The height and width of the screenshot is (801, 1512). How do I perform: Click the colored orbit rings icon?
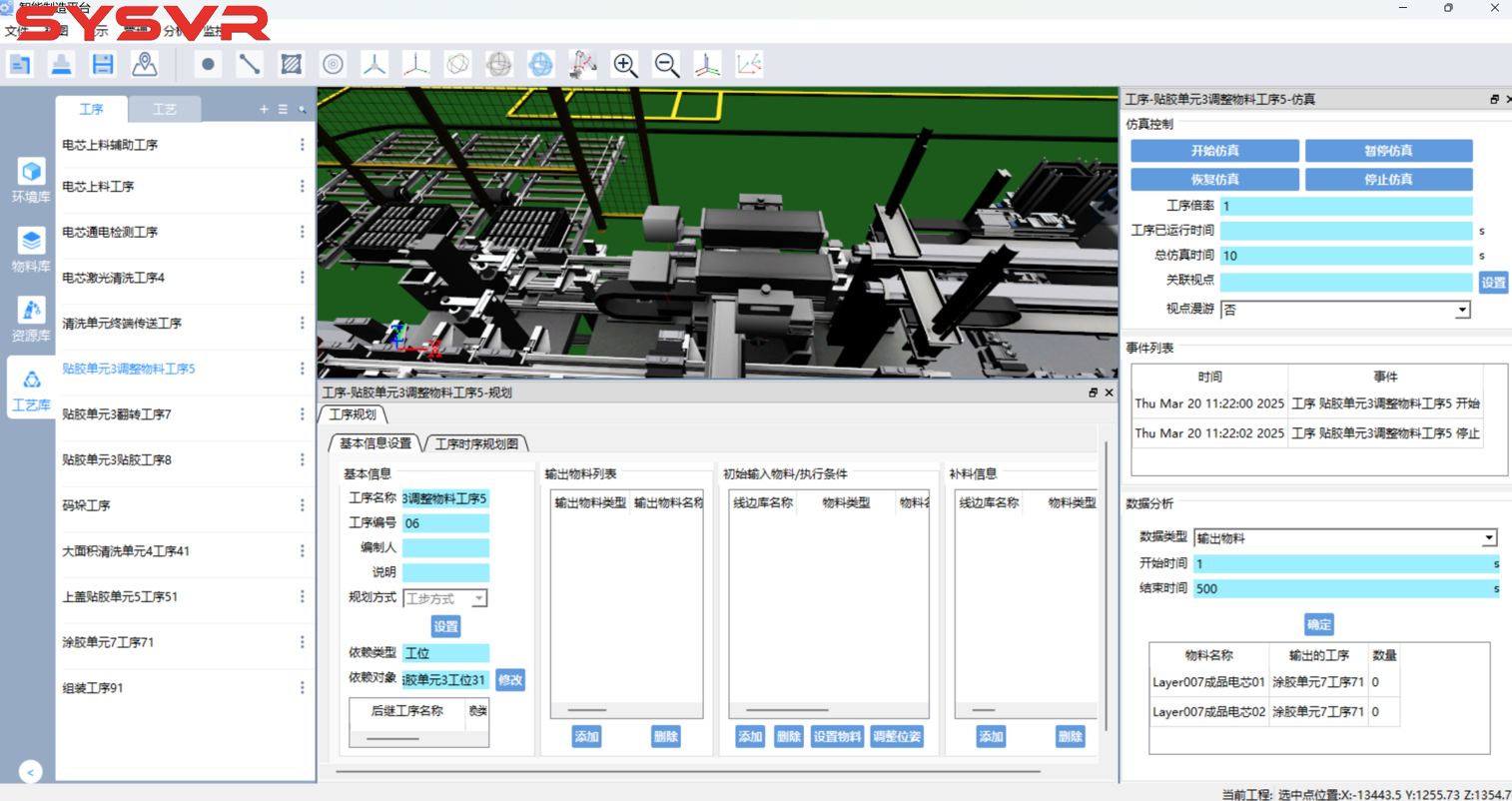pos(457,65)
